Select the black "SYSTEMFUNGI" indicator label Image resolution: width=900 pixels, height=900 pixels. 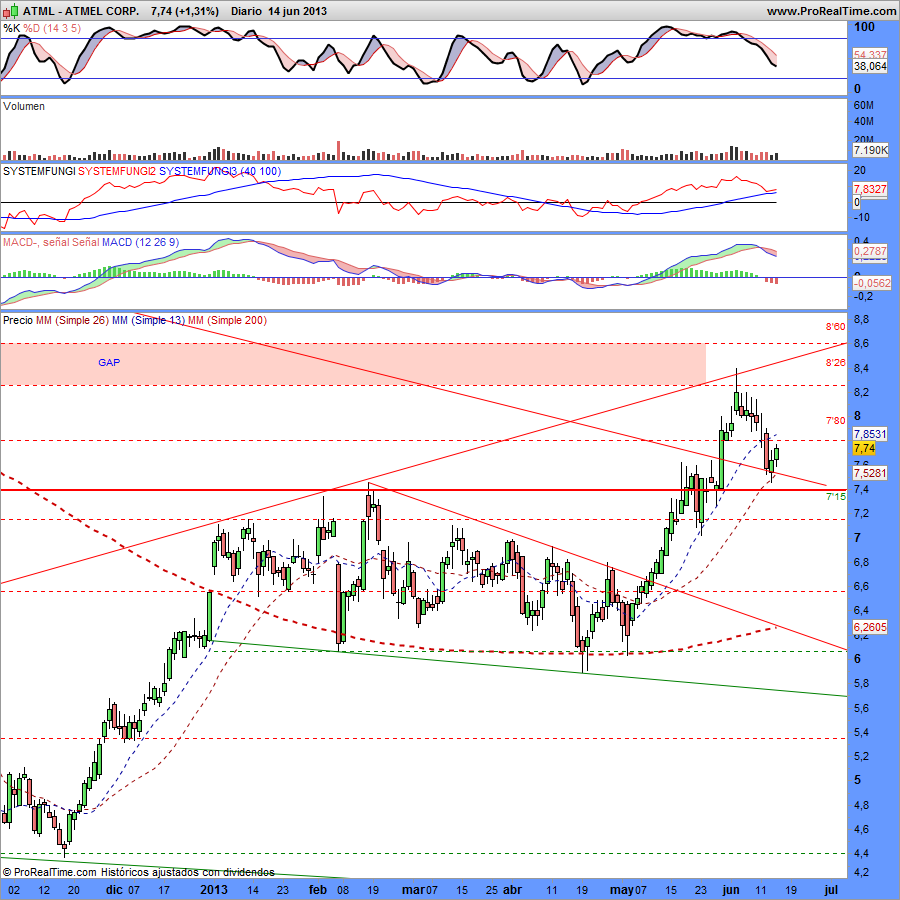(39, 171)
